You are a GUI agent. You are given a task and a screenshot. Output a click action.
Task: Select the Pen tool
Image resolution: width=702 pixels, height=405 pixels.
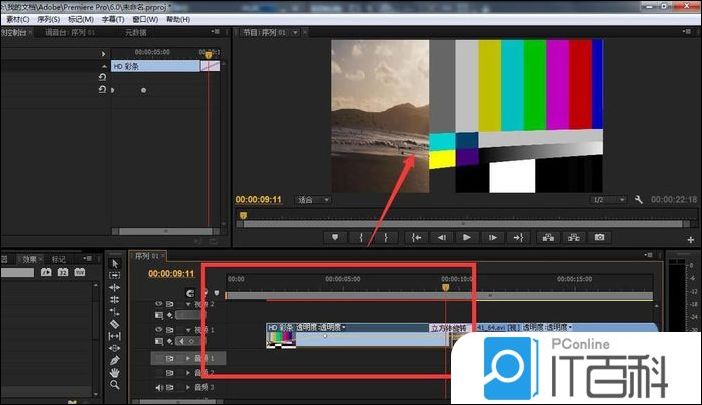(115, 360)
